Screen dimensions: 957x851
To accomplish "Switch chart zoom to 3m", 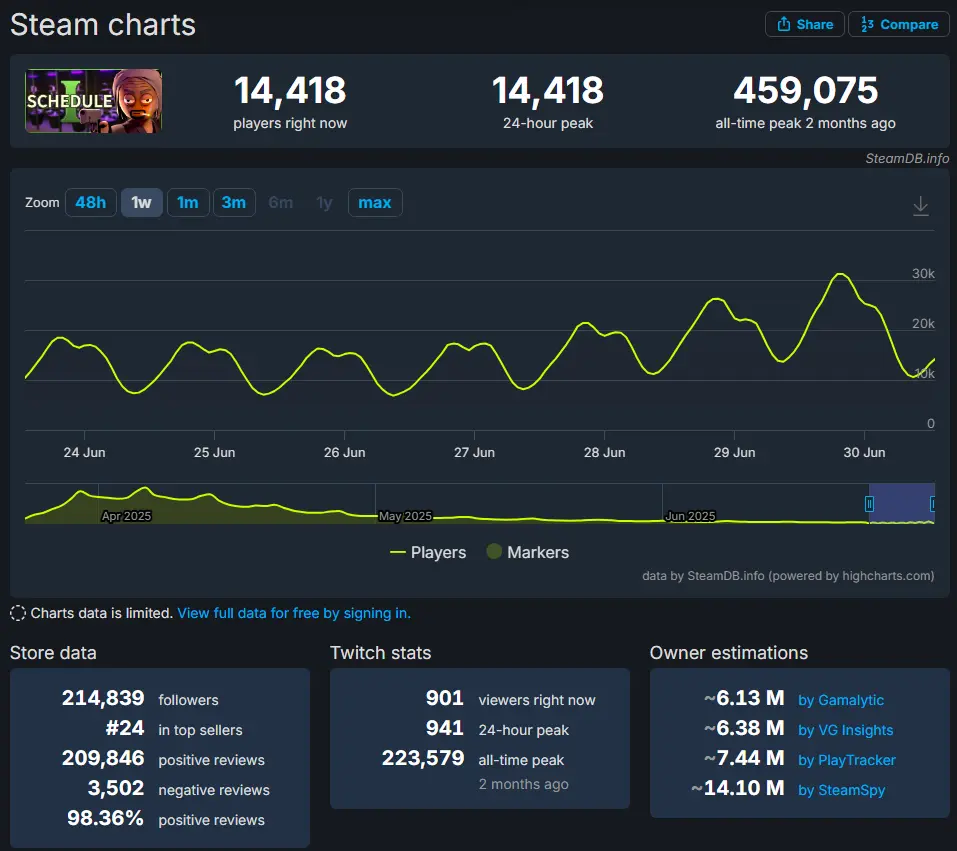I will (233, 203).
